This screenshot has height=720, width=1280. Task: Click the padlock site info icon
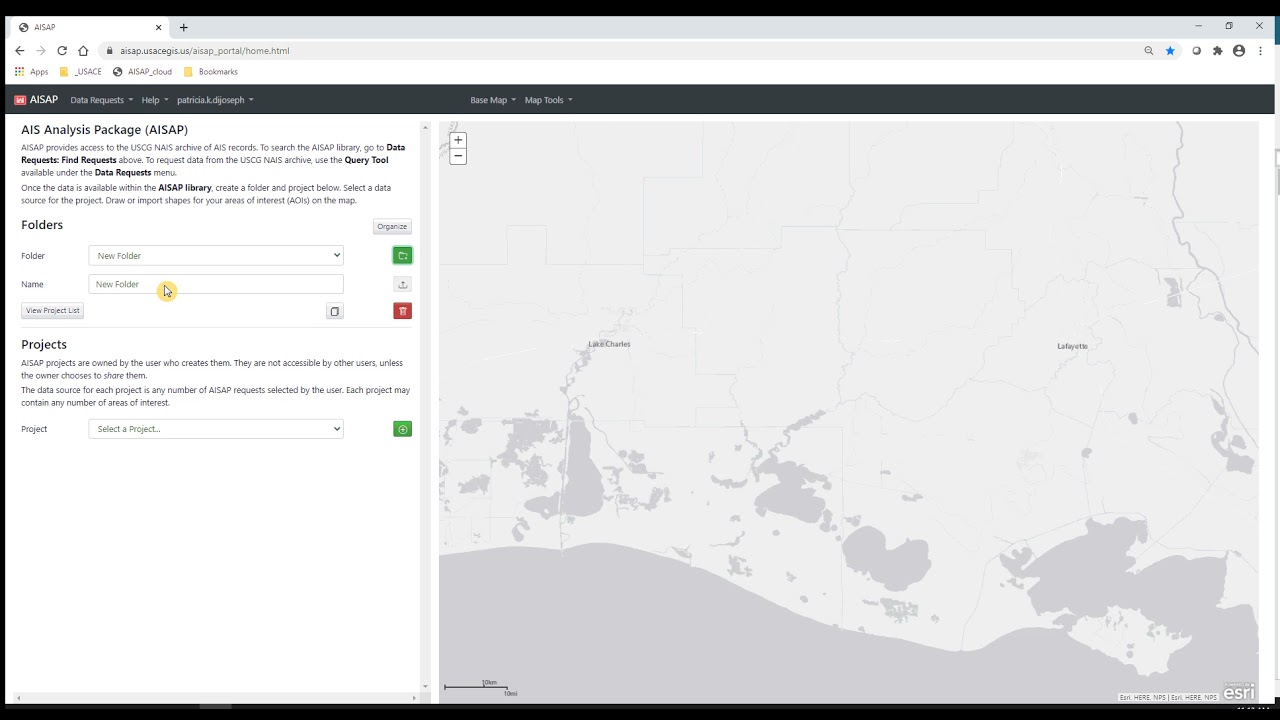click(110, 51)
